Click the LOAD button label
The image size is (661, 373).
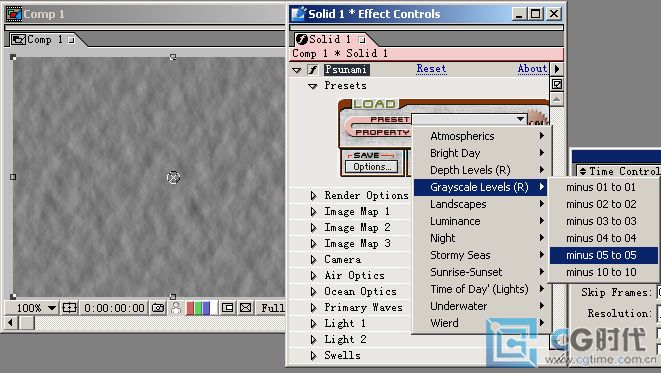[374, 104]
